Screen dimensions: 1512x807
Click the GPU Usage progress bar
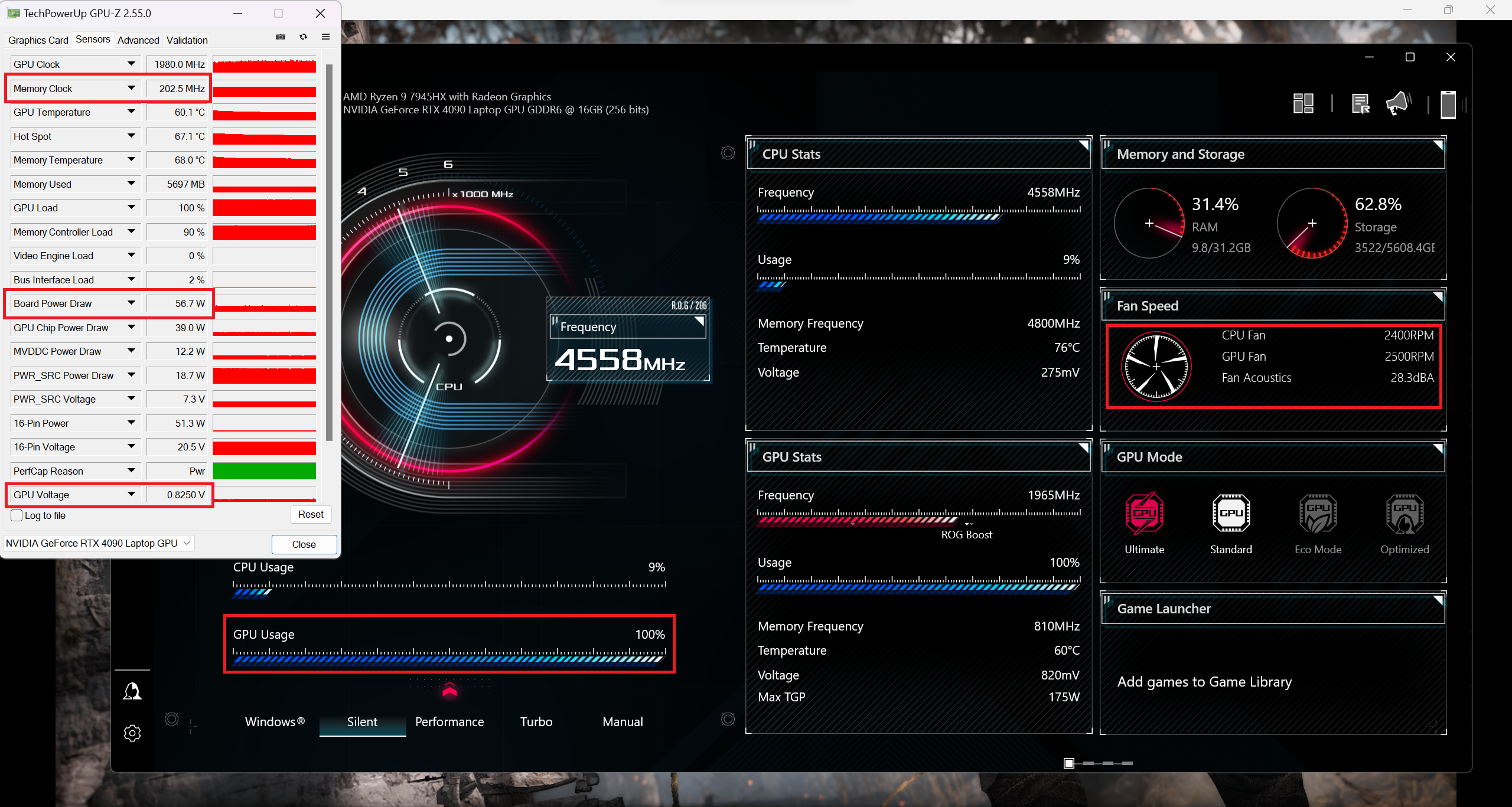click(449, 655)
